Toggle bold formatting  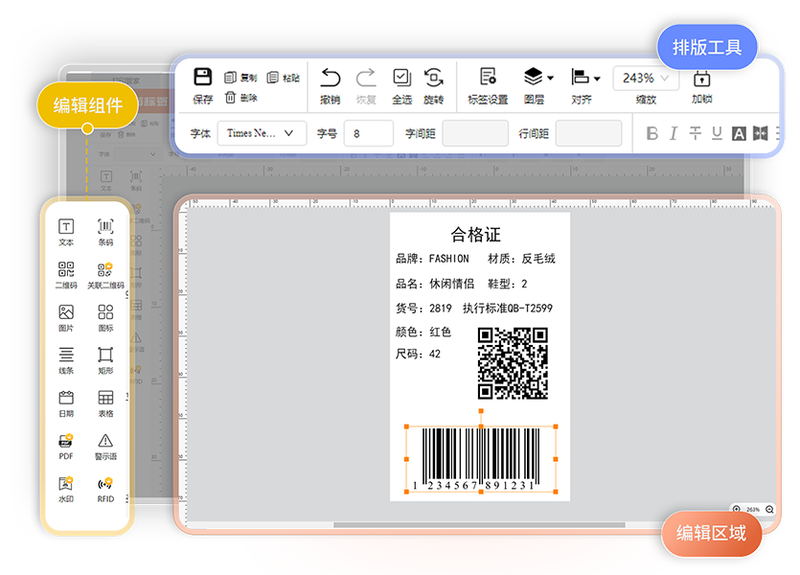652,134
